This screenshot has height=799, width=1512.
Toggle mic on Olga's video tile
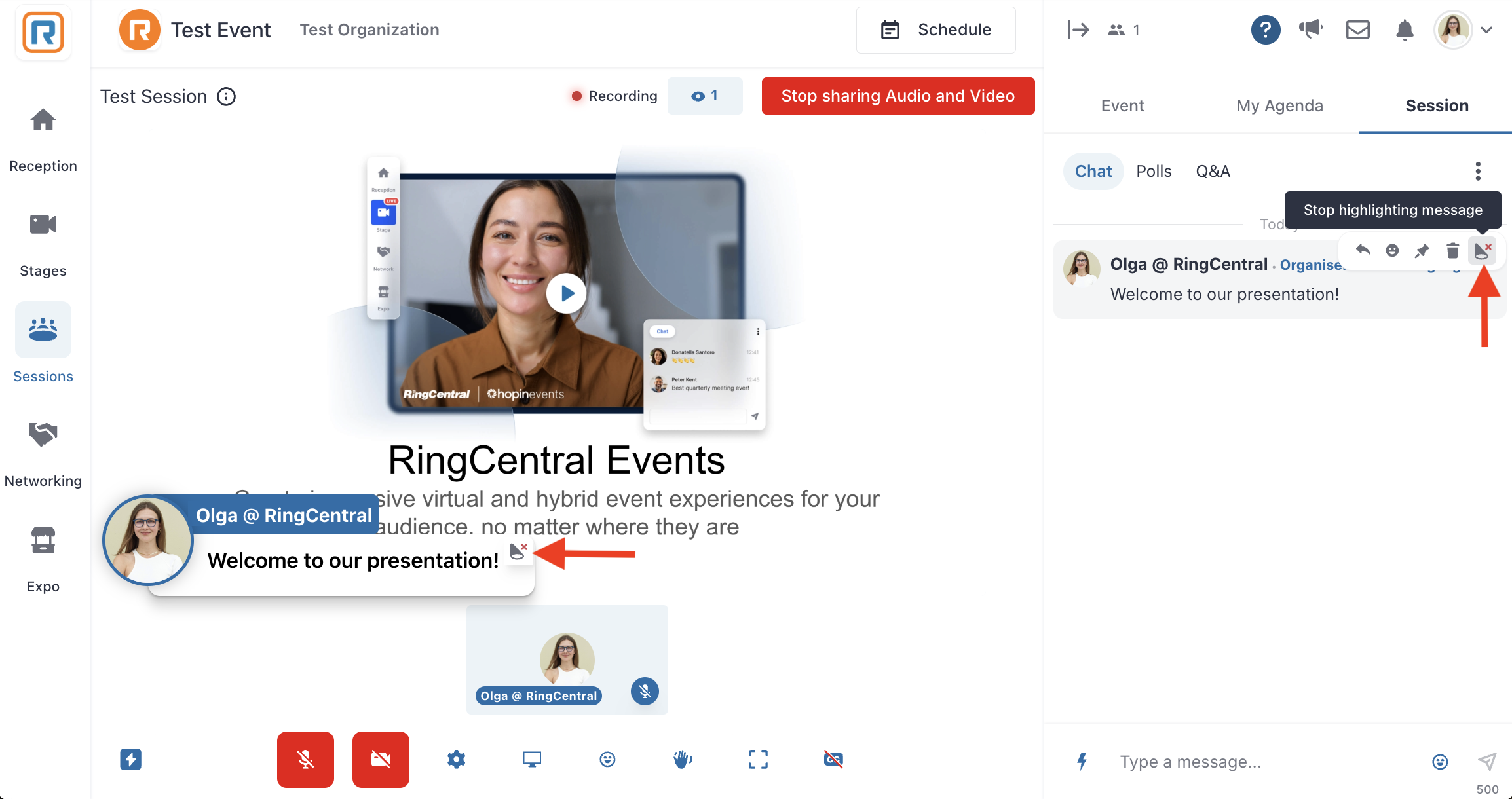point(645,692)
